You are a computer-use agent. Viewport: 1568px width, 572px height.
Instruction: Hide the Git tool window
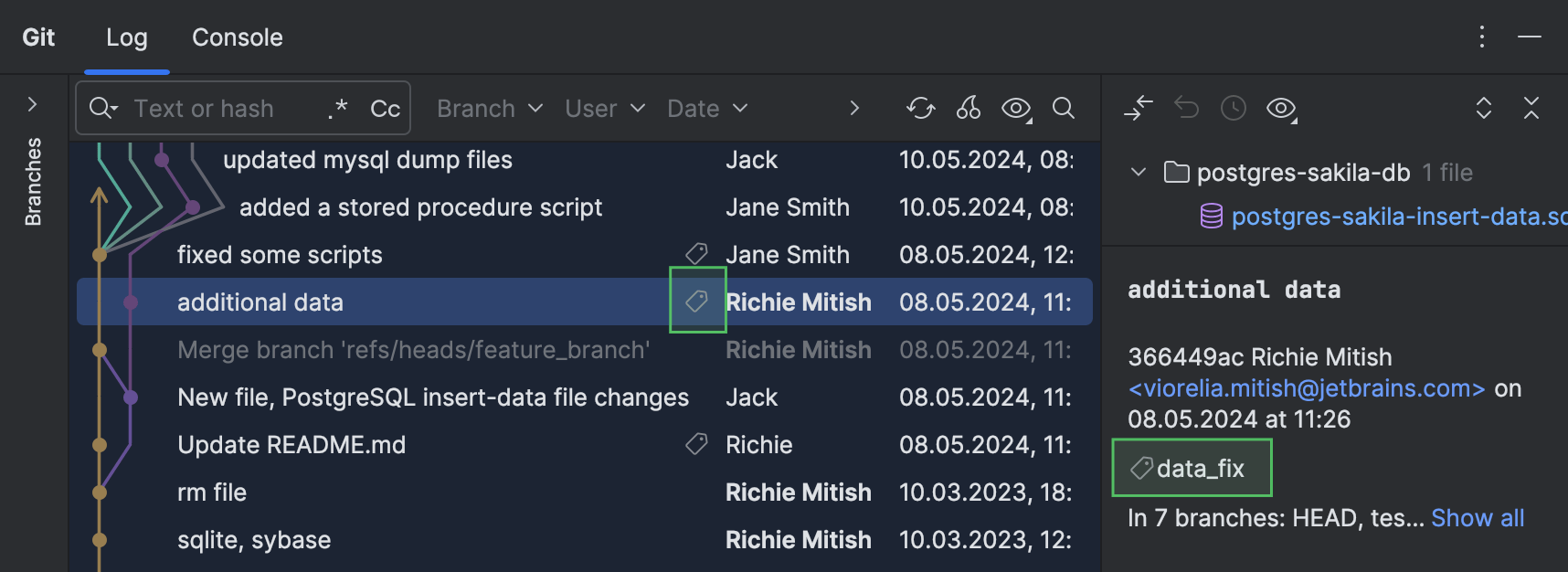1530,37
